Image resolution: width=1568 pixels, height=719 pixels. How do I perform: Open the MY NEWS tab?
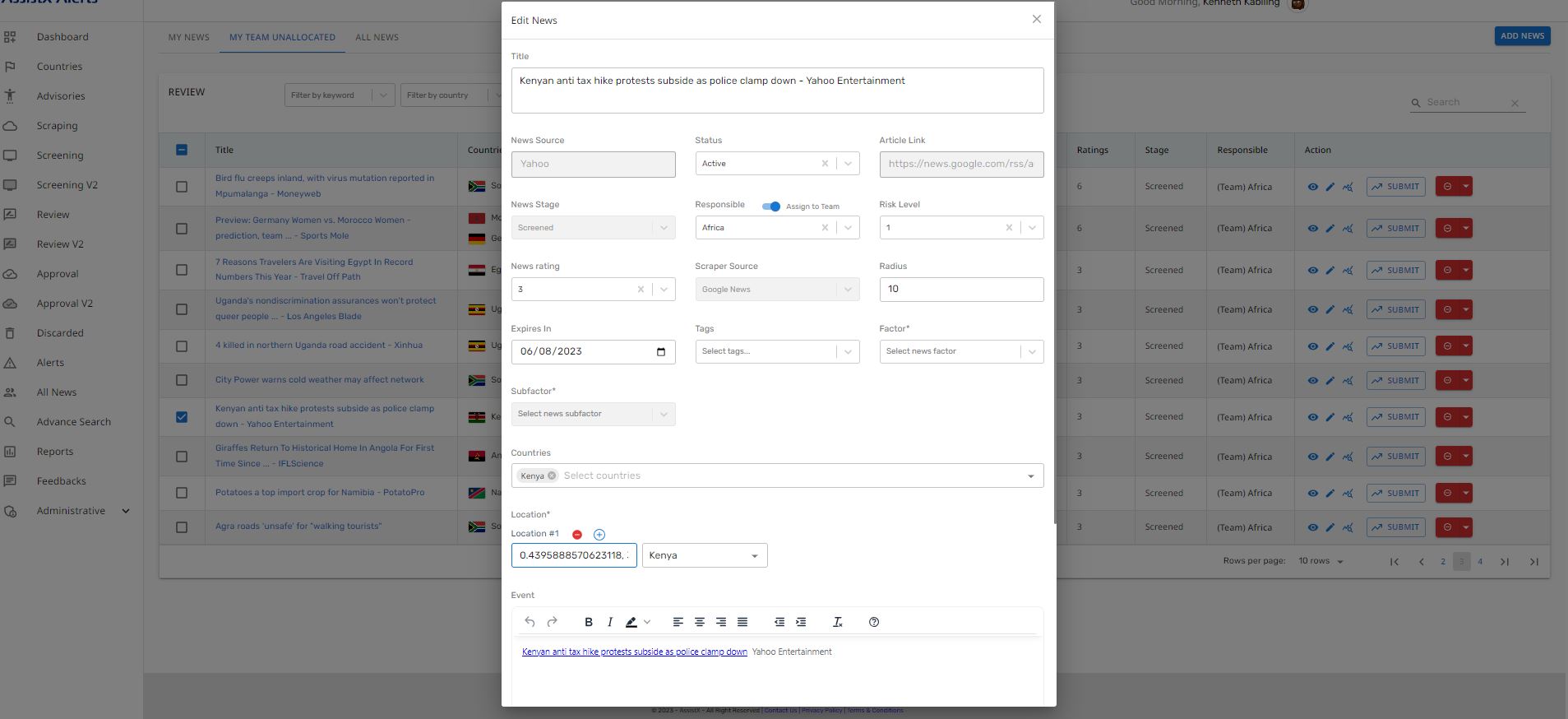pos(189,37)
